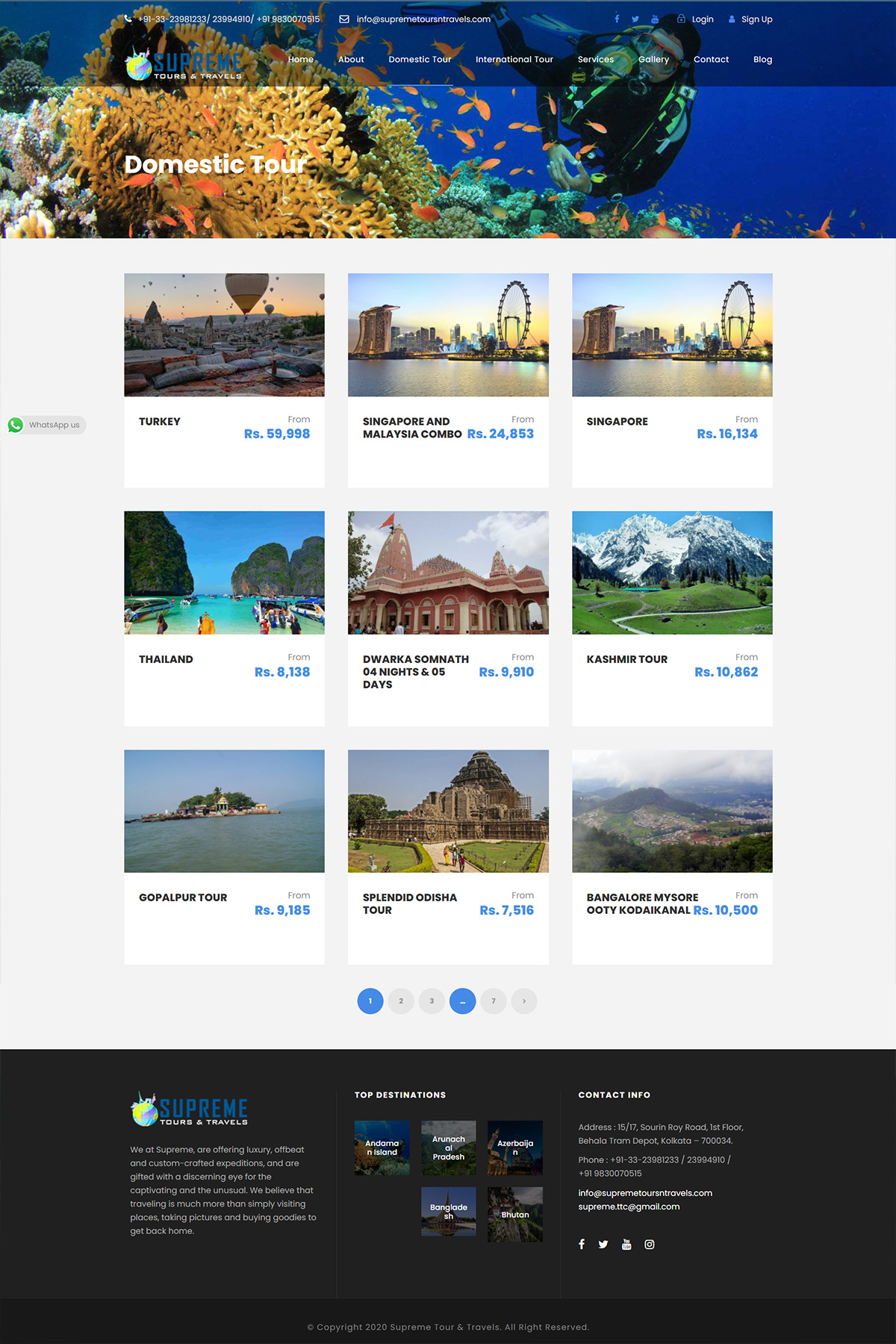Click header email address link

(x=423, y=19)
